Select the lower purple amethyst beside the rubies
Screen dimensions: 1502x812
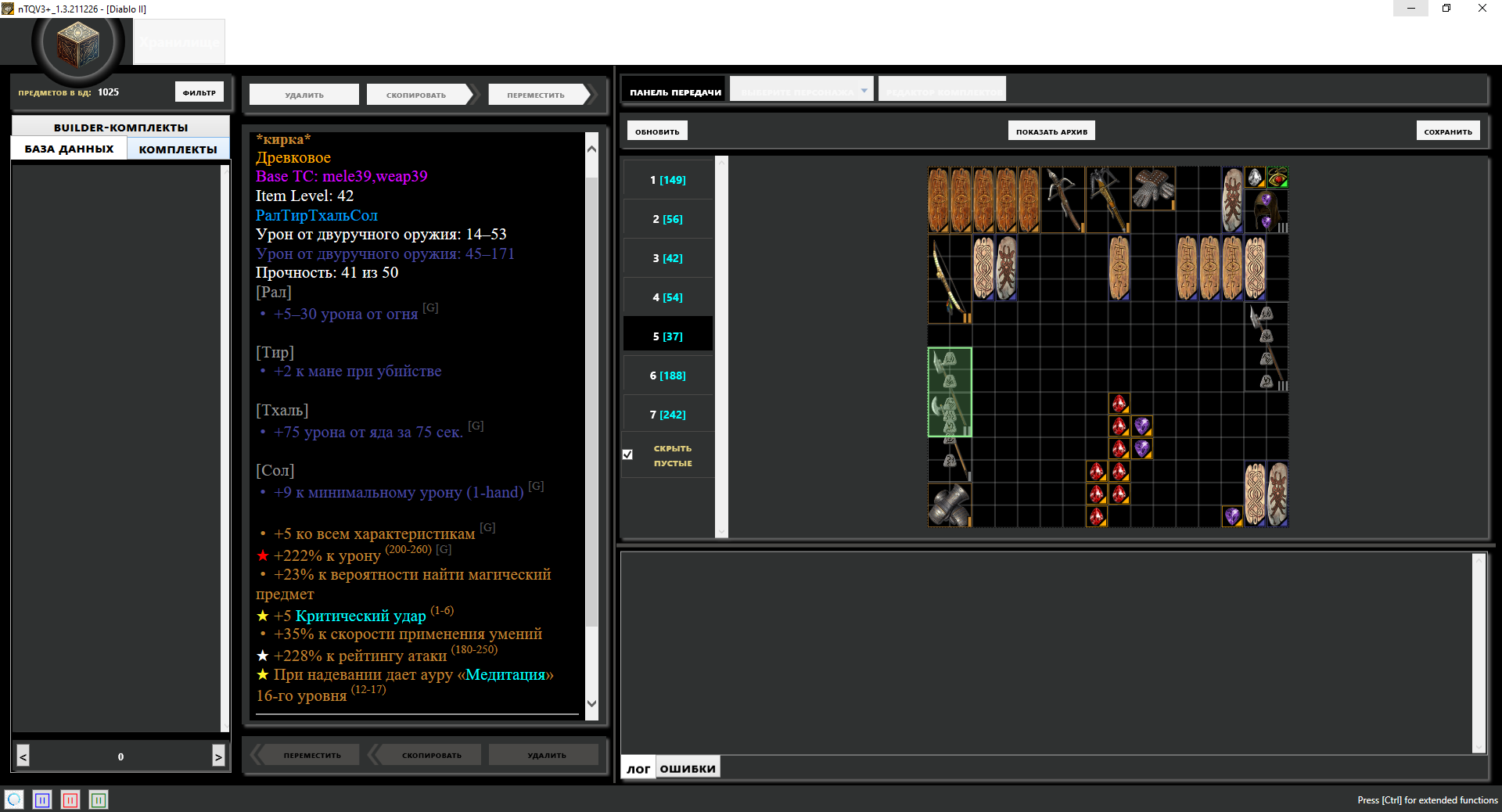tap(1142, 448)
